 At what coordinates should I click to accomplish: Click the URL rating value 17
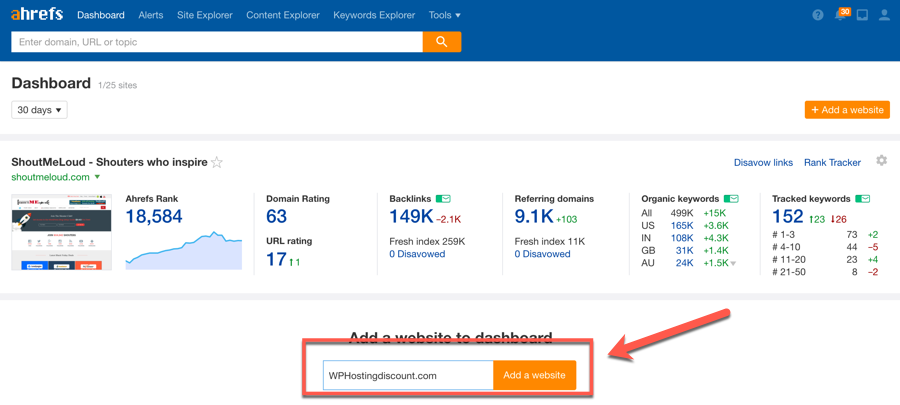pos(277,259)
